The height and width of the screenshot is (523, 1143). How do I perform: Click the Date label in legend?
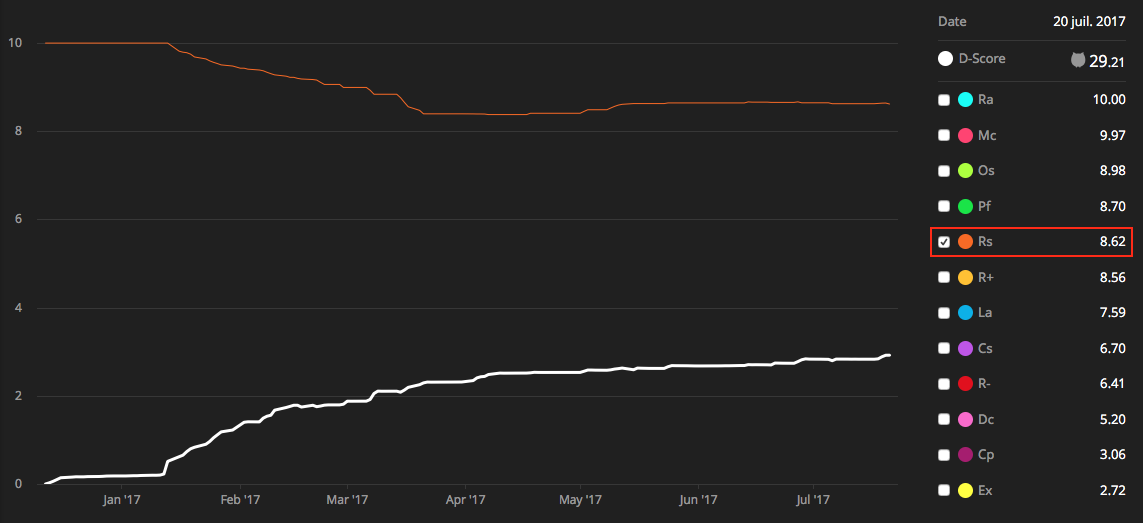coord(952,21)
